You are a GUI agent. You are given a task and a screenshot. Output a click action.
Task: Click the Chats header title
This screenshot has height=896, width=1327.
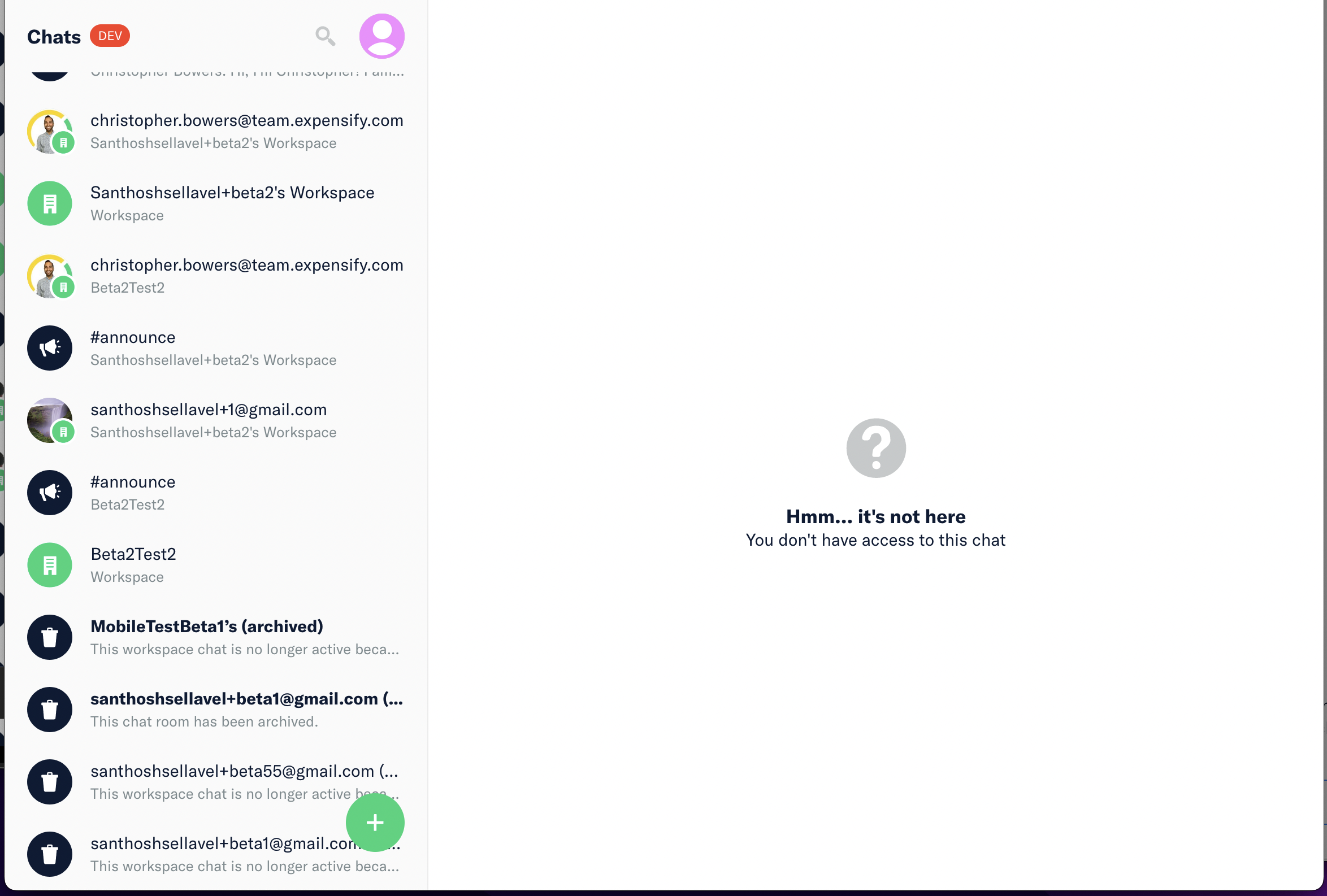tap(54, 37)
